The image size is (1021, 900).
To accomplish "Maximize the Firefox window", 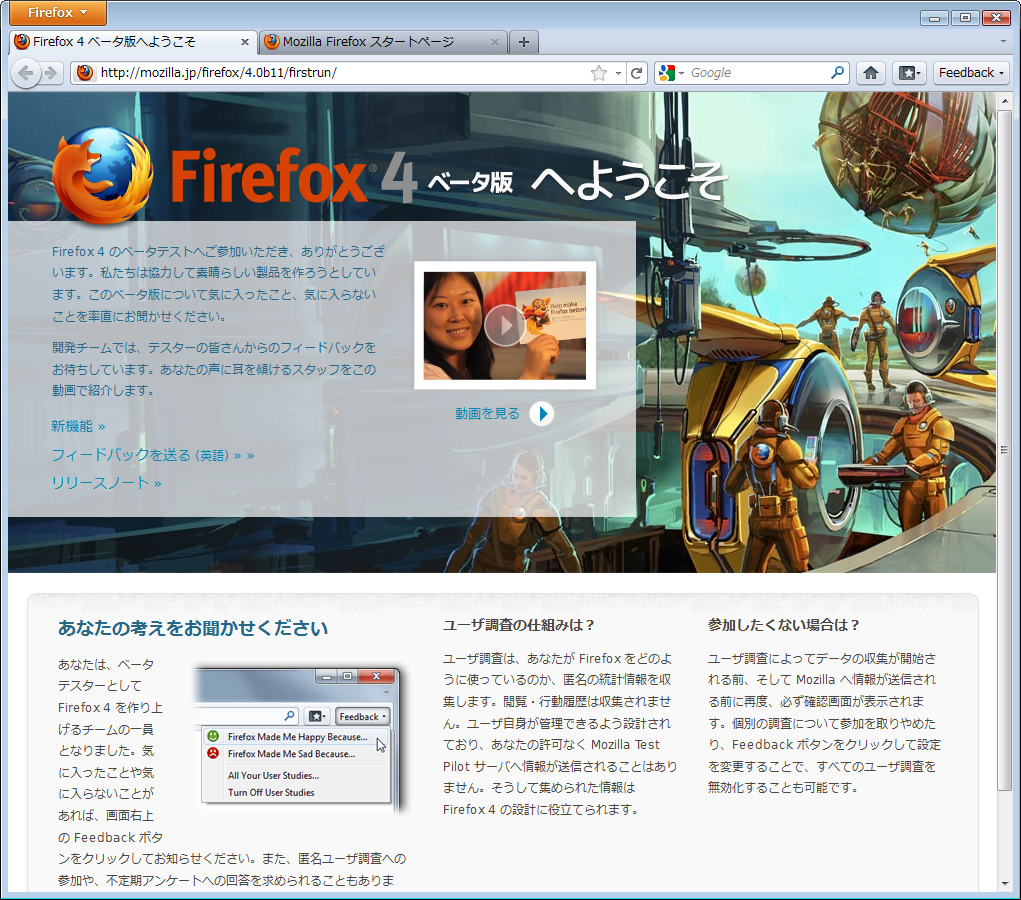I will point(965,18).
